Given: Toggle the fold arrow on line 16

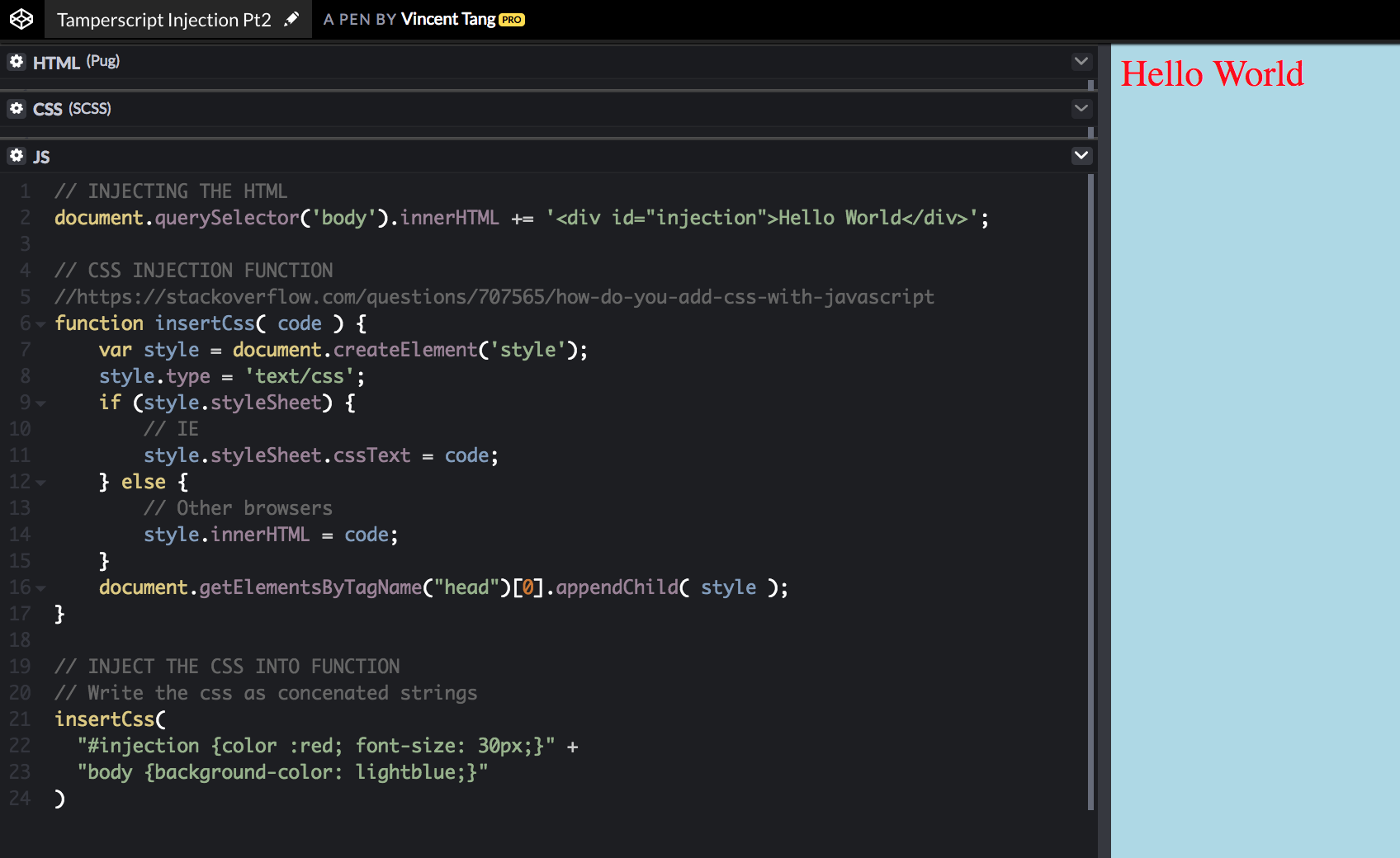Looking at the screenshot, I should [40, 588].
